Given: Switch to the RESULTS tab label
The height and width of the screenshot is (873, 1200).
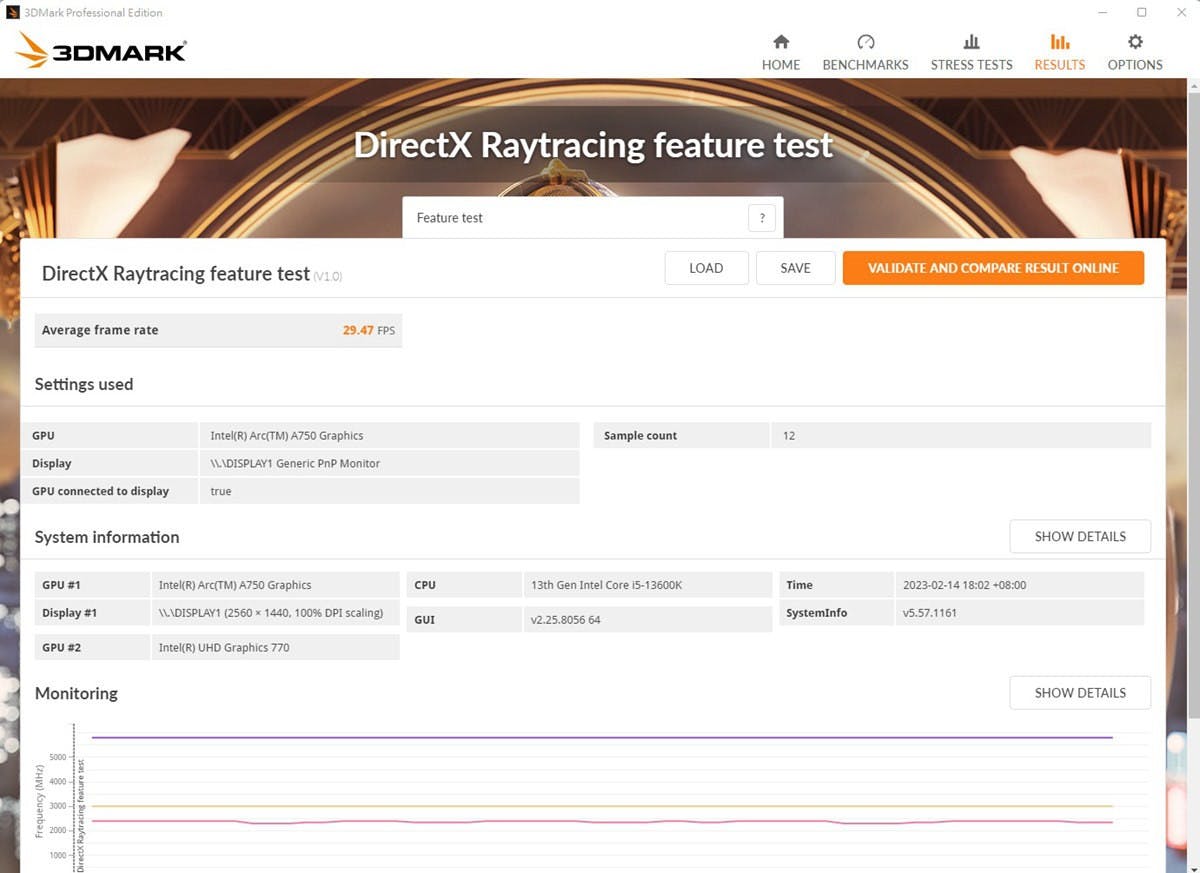Looking at the screenshot, I should 1060,65.
